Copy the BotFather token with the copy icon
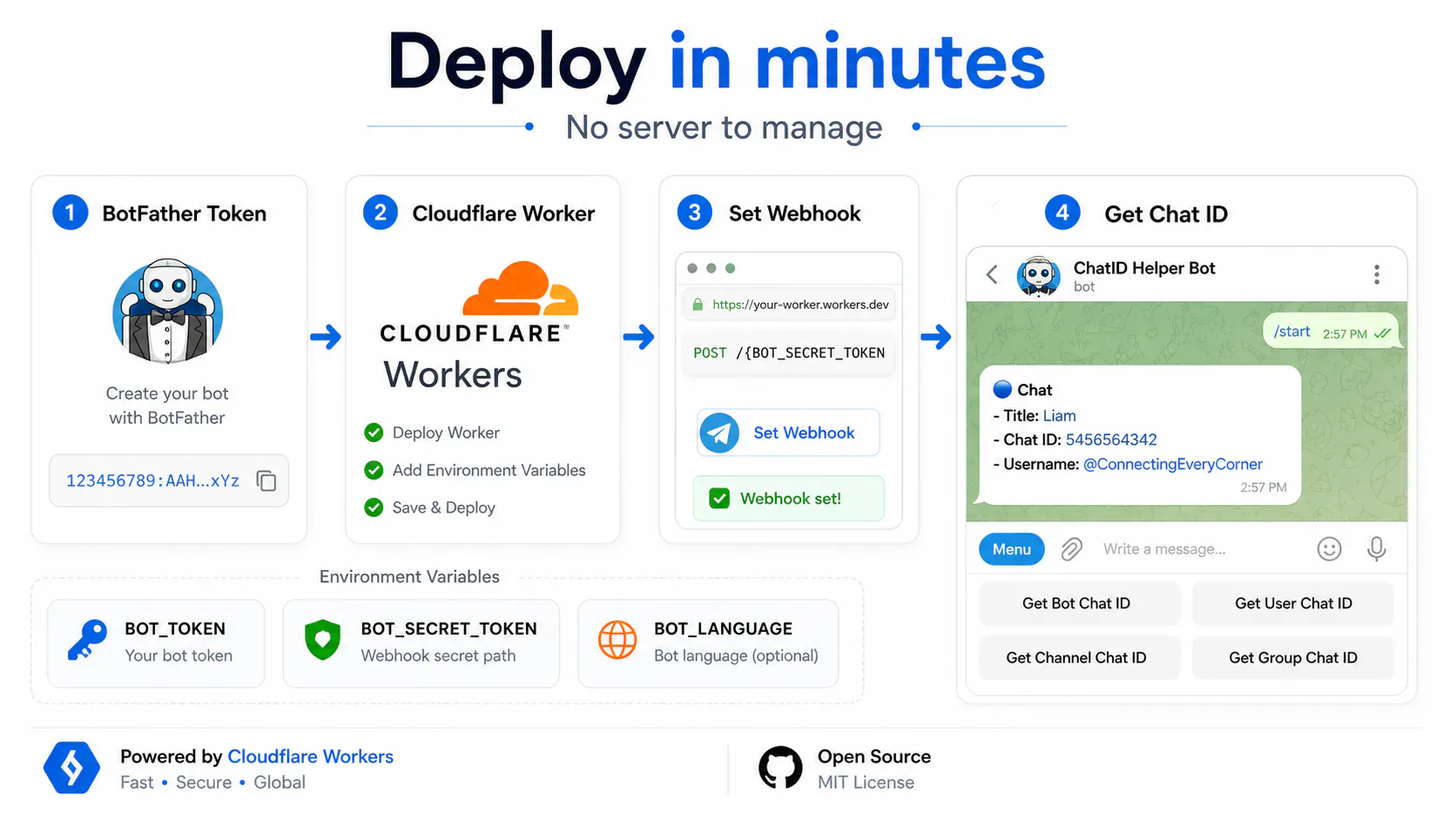1456x819 pixels. (x=266, y=480)
